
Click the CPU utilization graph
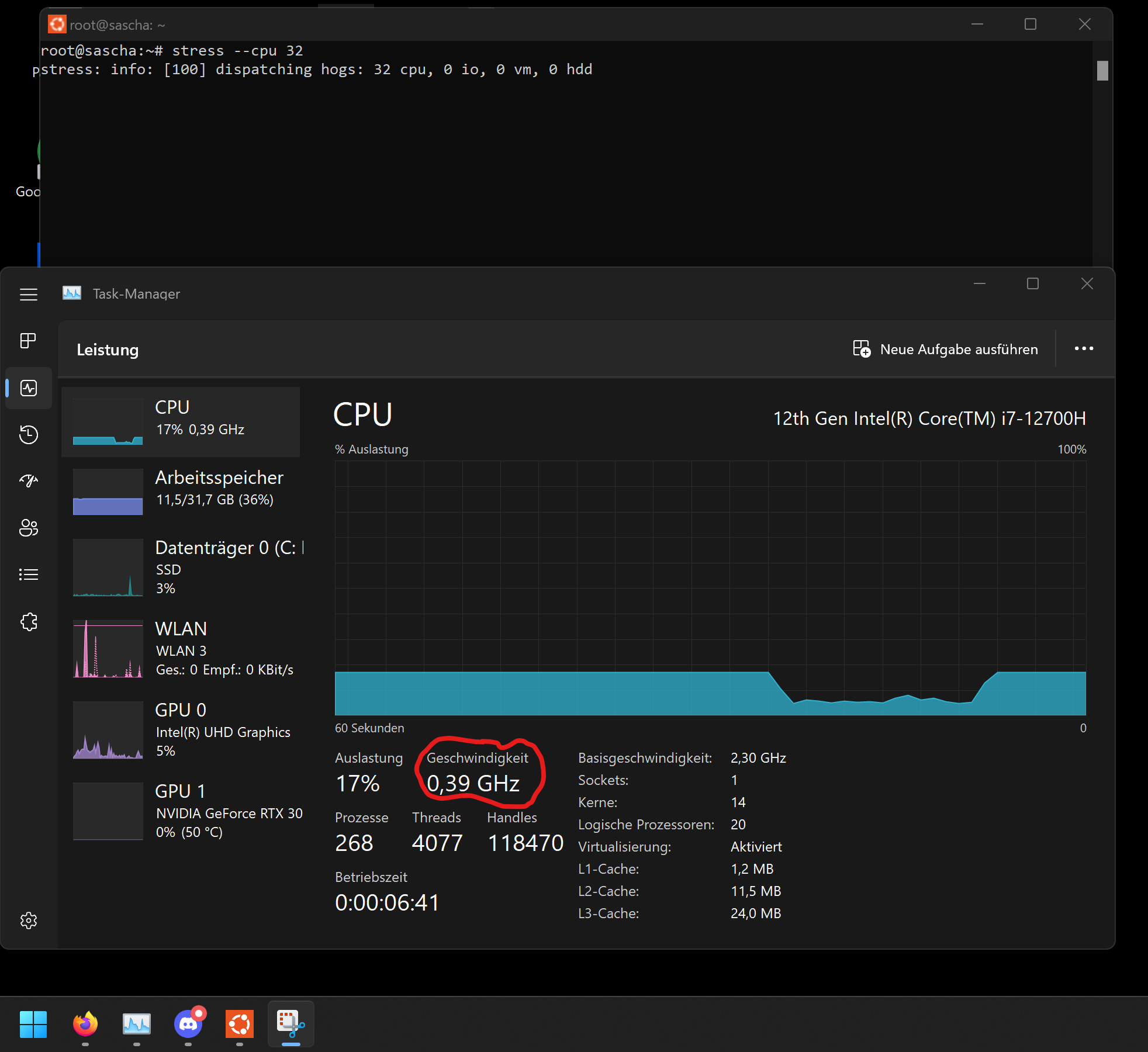pyautogui.click(x=710, y=587)
